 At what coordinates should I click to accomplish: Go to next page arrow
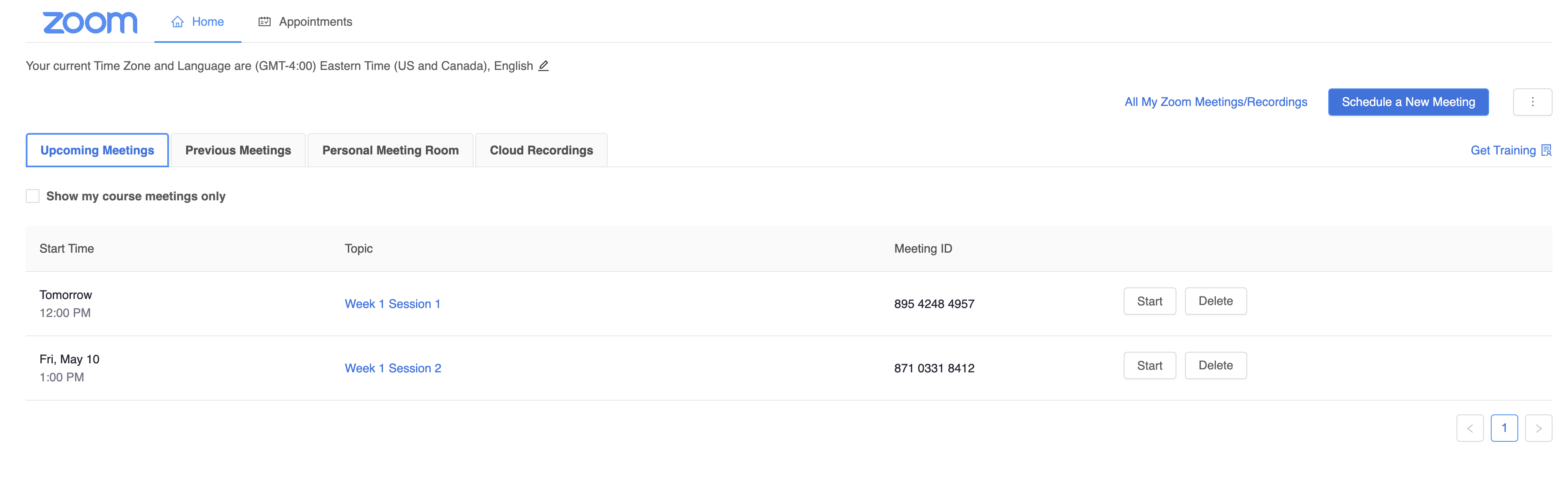[1538, 429]
